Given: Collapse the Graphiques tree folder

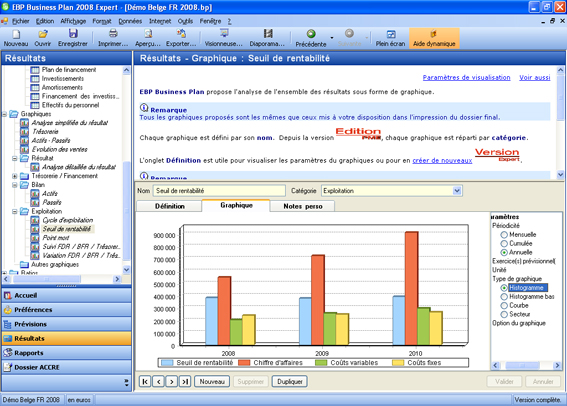Looking at the screenshot, I should 4,114.
